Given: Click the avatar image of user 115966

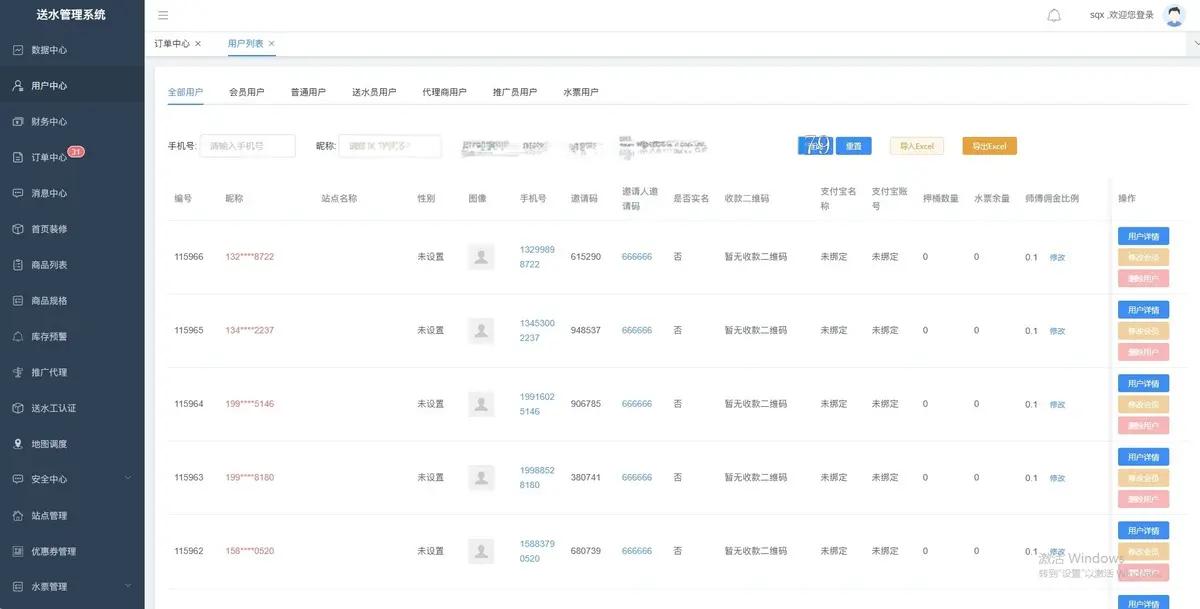Looking at the screenshot, I should pos(481,257).
